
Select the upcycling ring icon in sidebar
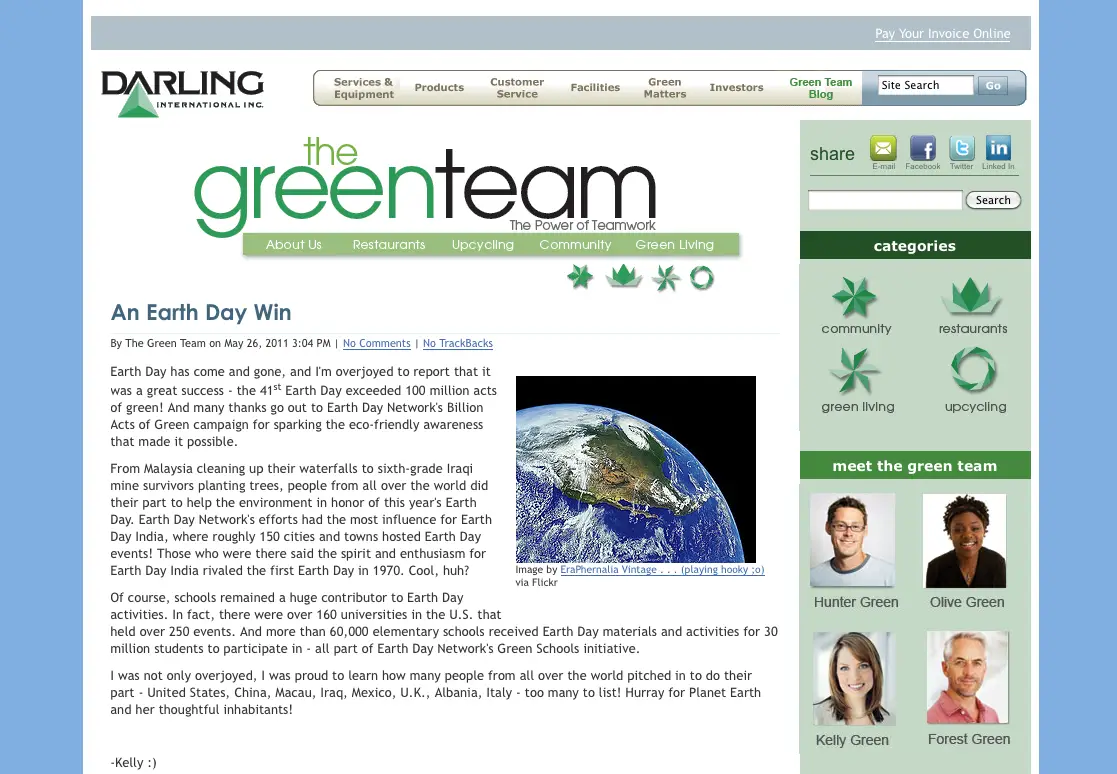tap(974, 372)
